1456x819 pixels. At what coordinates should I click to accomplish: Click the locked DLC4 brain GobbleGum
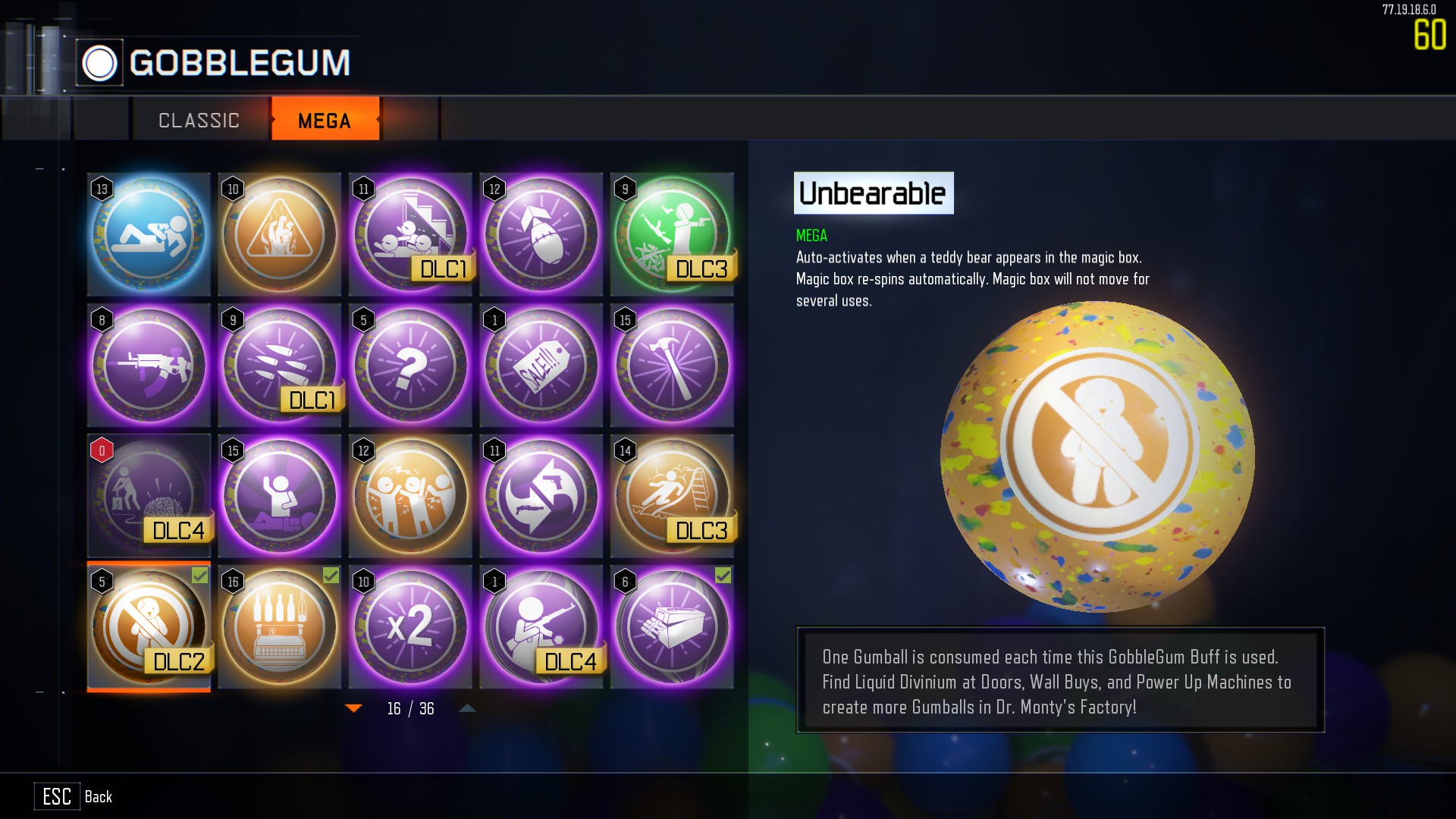tap(149, 496)
